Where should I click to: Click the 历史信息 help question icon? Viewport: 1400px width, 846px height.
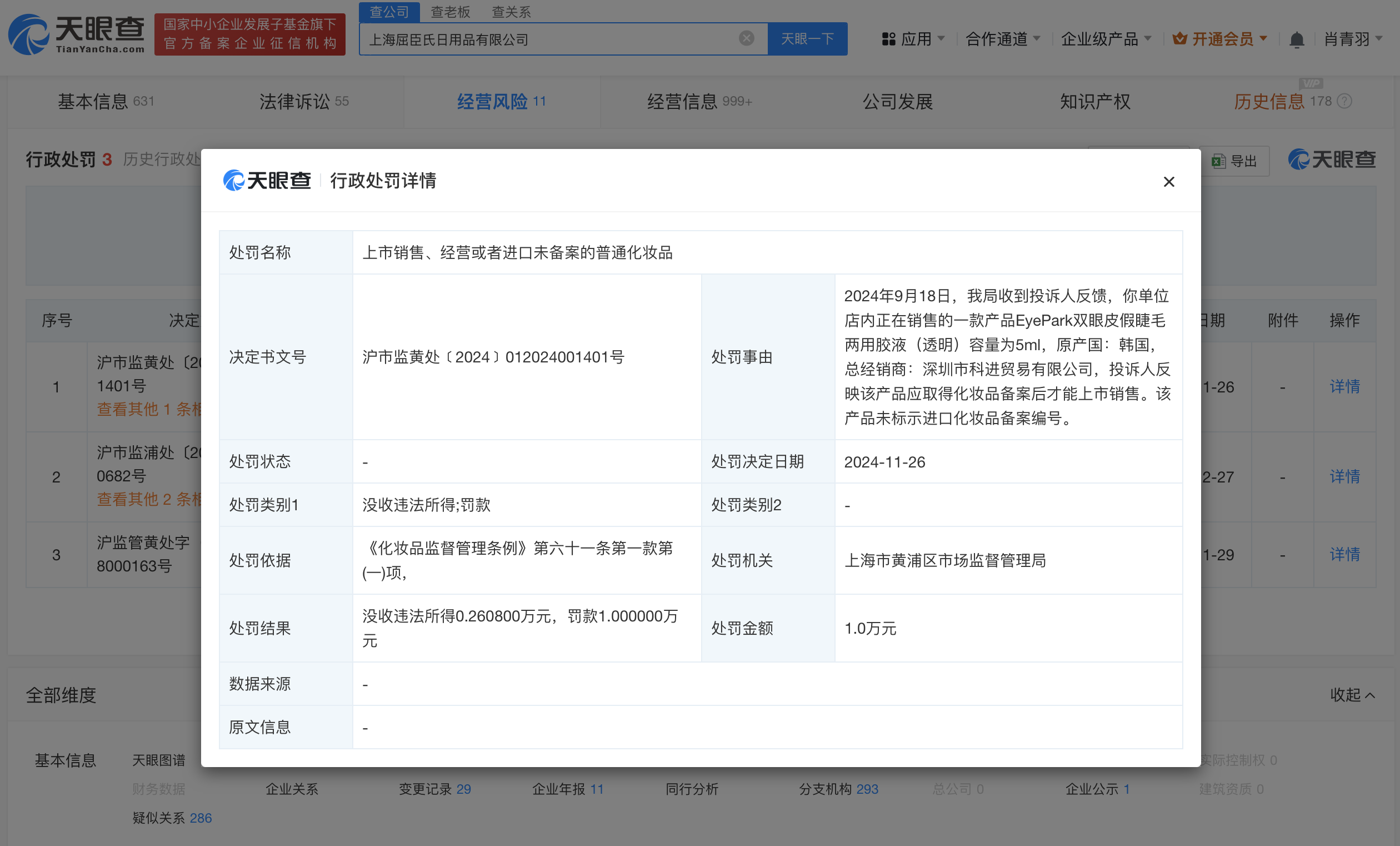pyautogui.click(x=1344, y=102)
